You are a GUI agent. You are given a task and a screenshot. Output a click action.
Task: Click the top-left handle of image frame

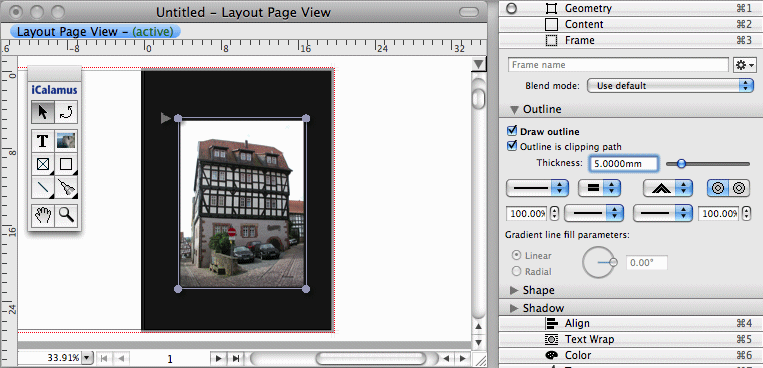[x=178, y=118]
